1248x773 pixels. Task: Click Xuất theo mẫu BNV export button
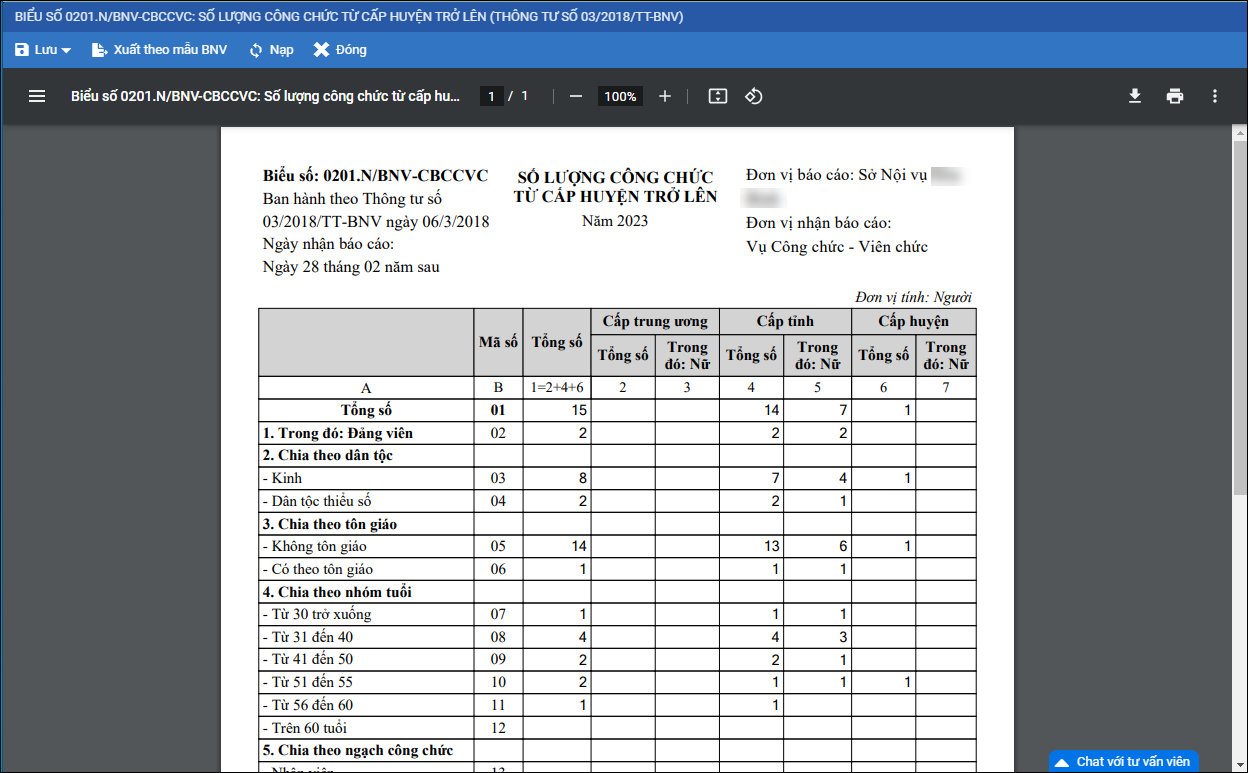tap(159, 50)
